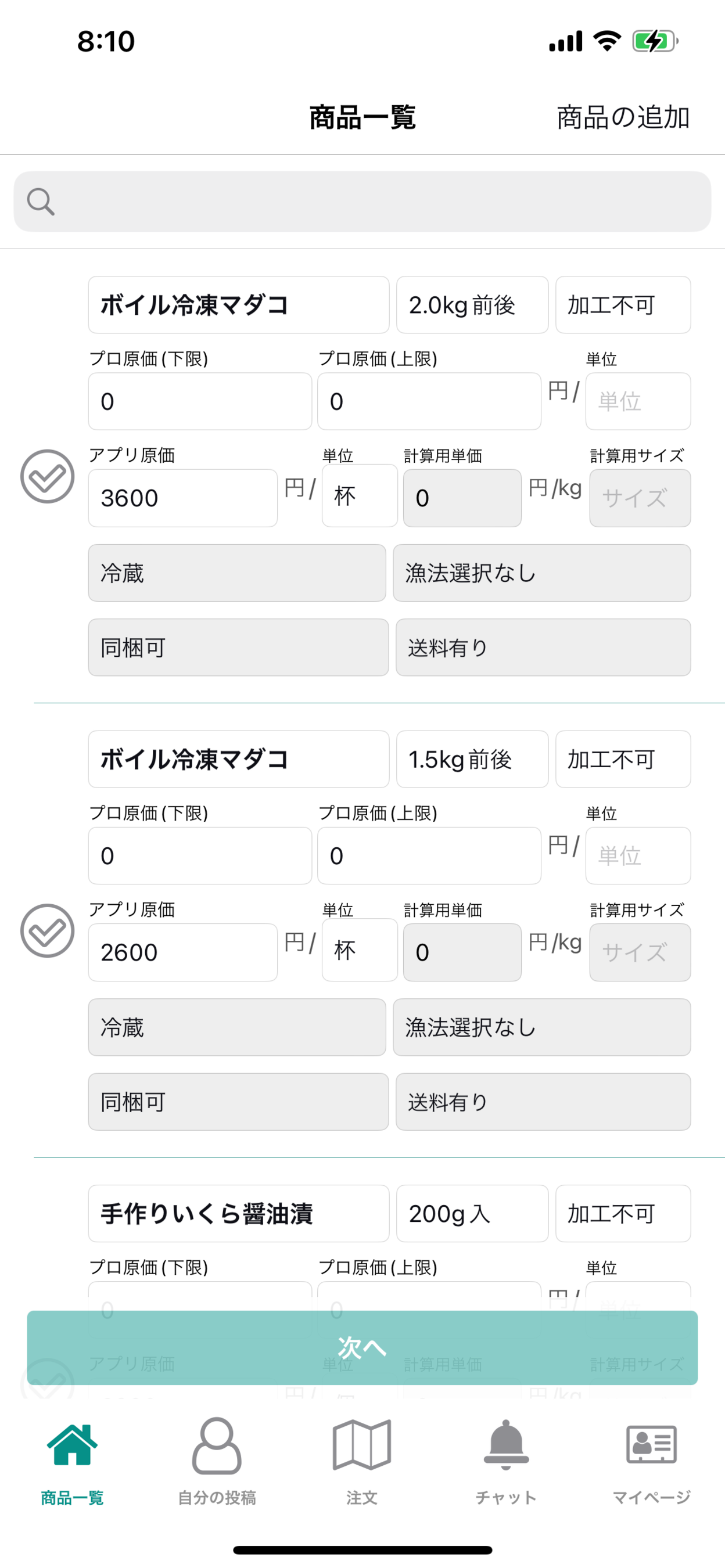The width and height of the screenshot is (725, 1568).
Task: Tap the Wi-Fi status icon
Action: (x=607, y=41)
